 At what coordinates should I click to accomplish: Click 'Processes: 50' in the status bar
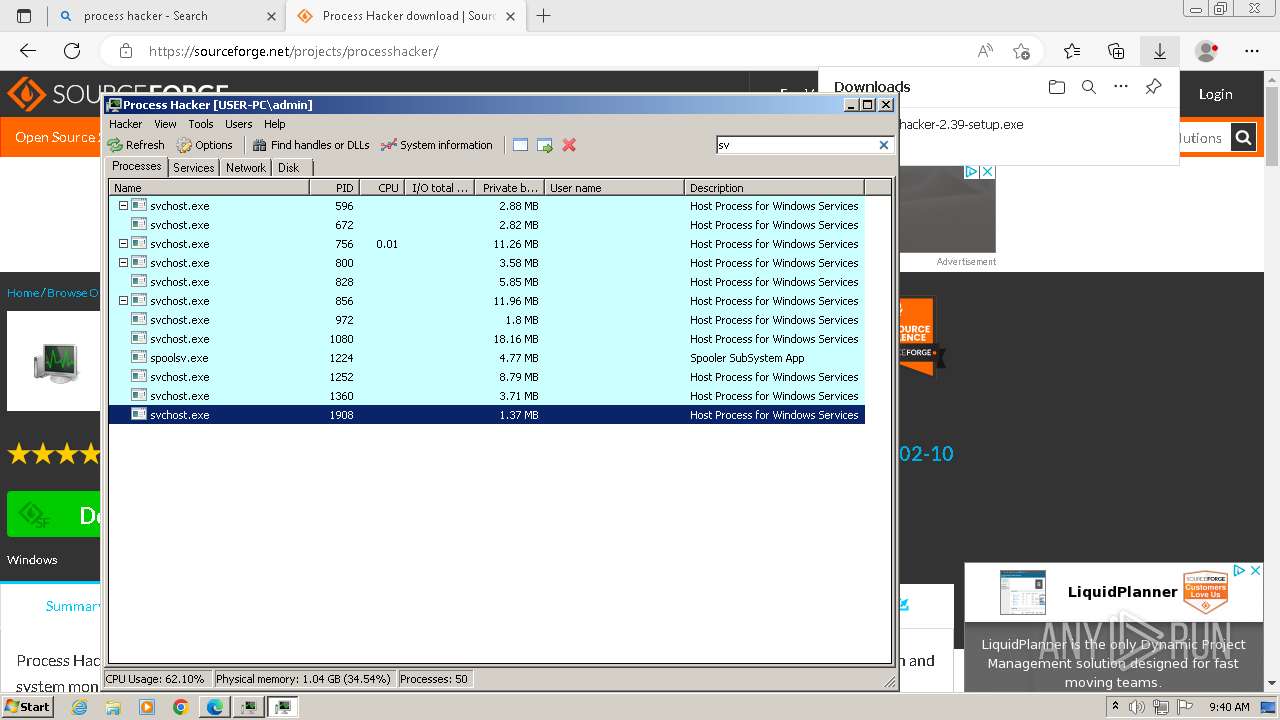click(434, 679)
